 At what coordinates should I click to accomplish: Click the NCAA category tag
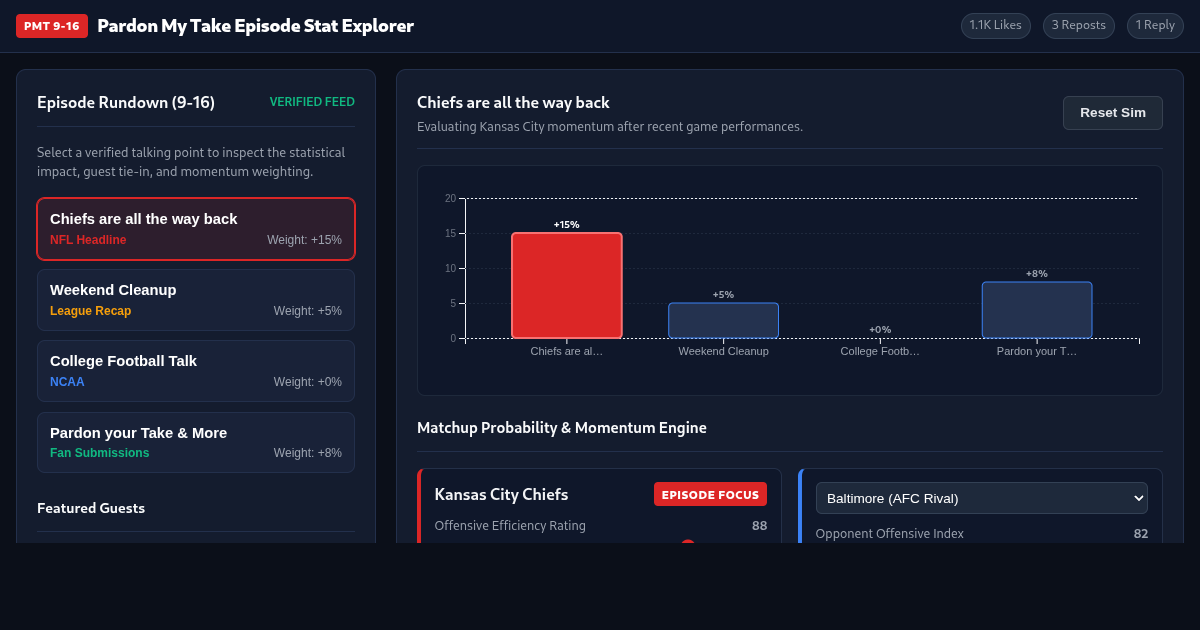(x=67, y=382)
